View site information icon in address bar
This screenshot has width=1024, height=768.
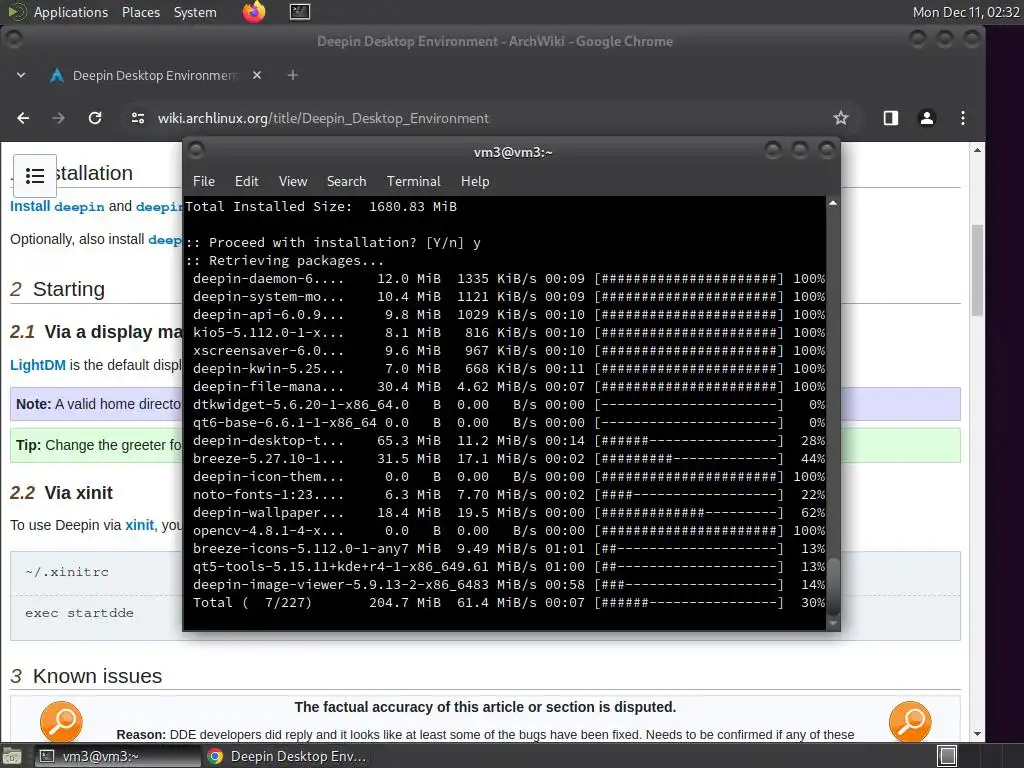[x=138, y=118]
